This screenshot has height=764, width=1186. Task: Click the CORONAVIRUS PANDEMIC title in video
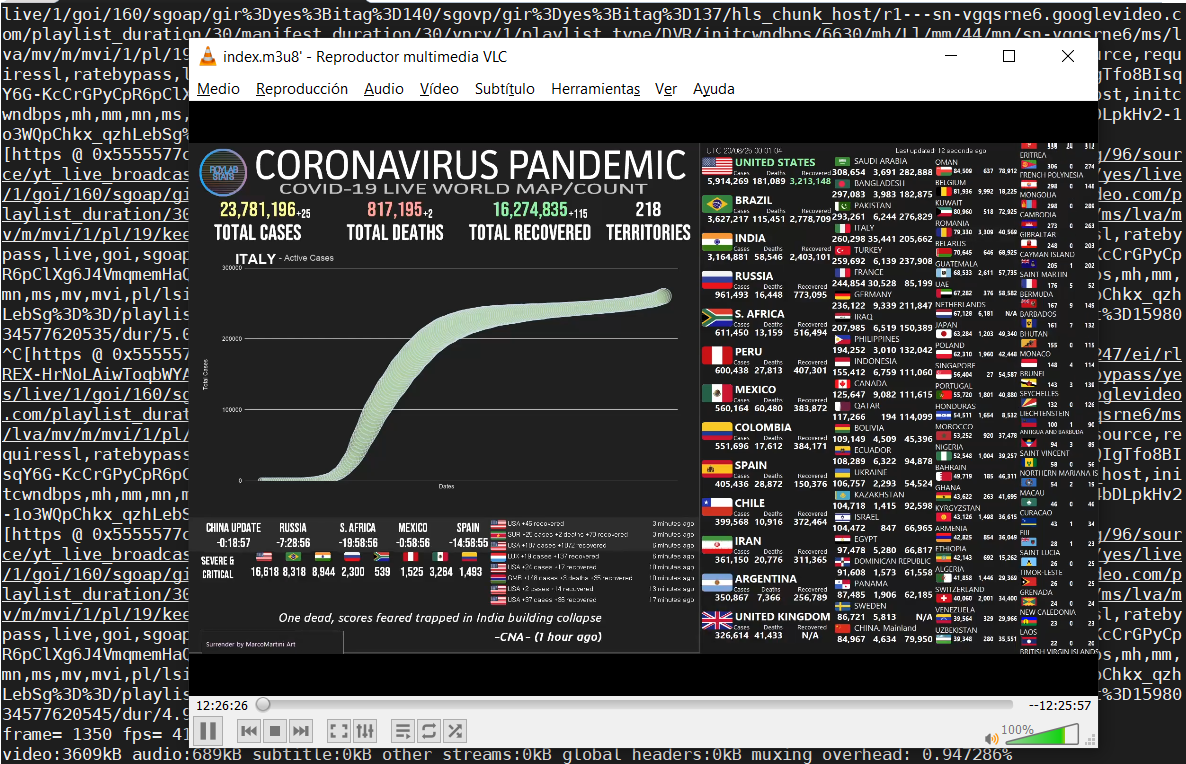(470, 165)
